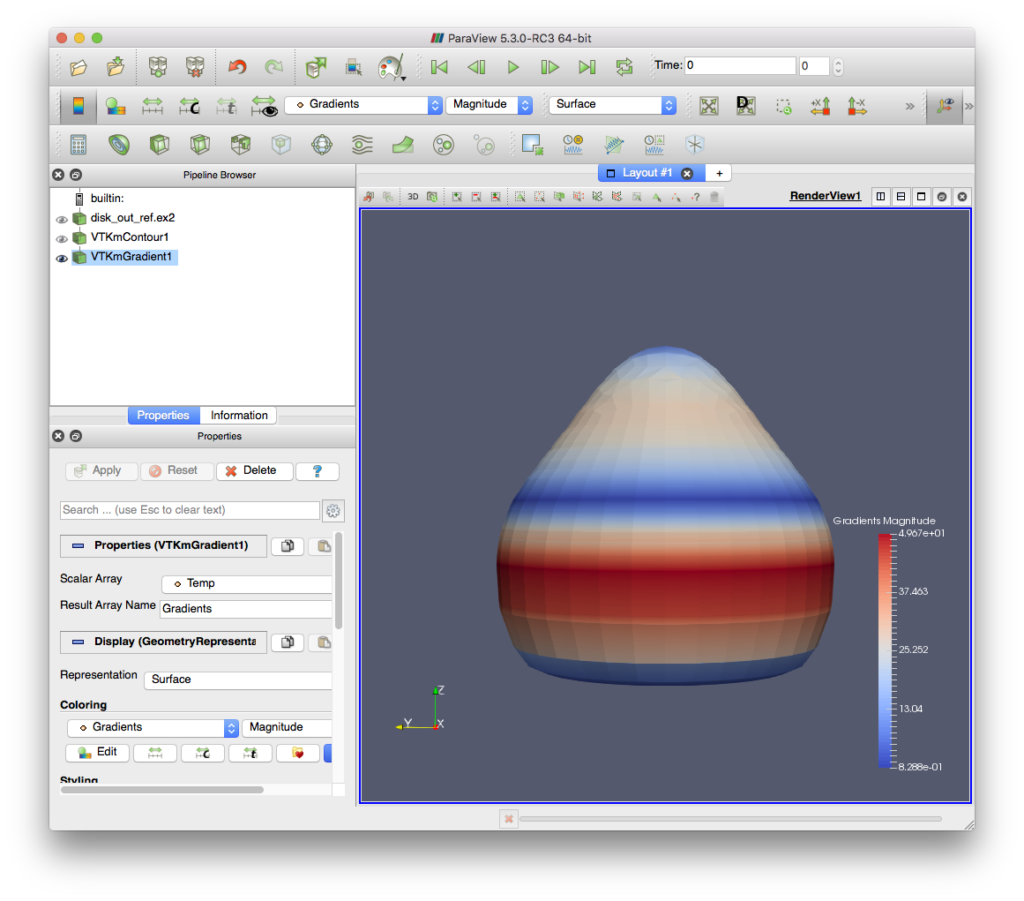Open the Gradients coloring array dropdown
The width and height of the screenshot is (1024, 901).
click(363, 105)
